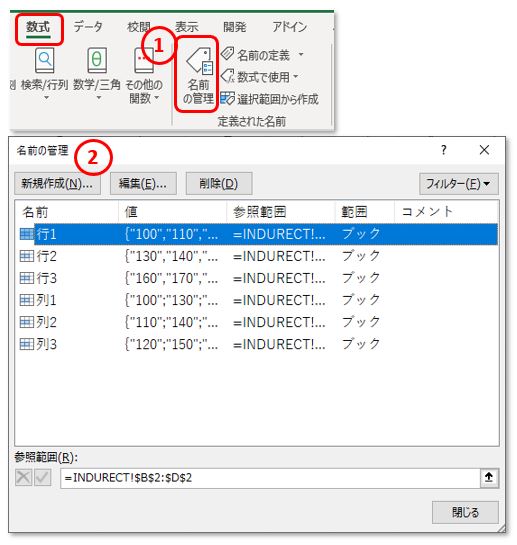Switch to the 数式 ribbon tab
The height and width of the screenshot is (545, 517).
click(39, 28)
